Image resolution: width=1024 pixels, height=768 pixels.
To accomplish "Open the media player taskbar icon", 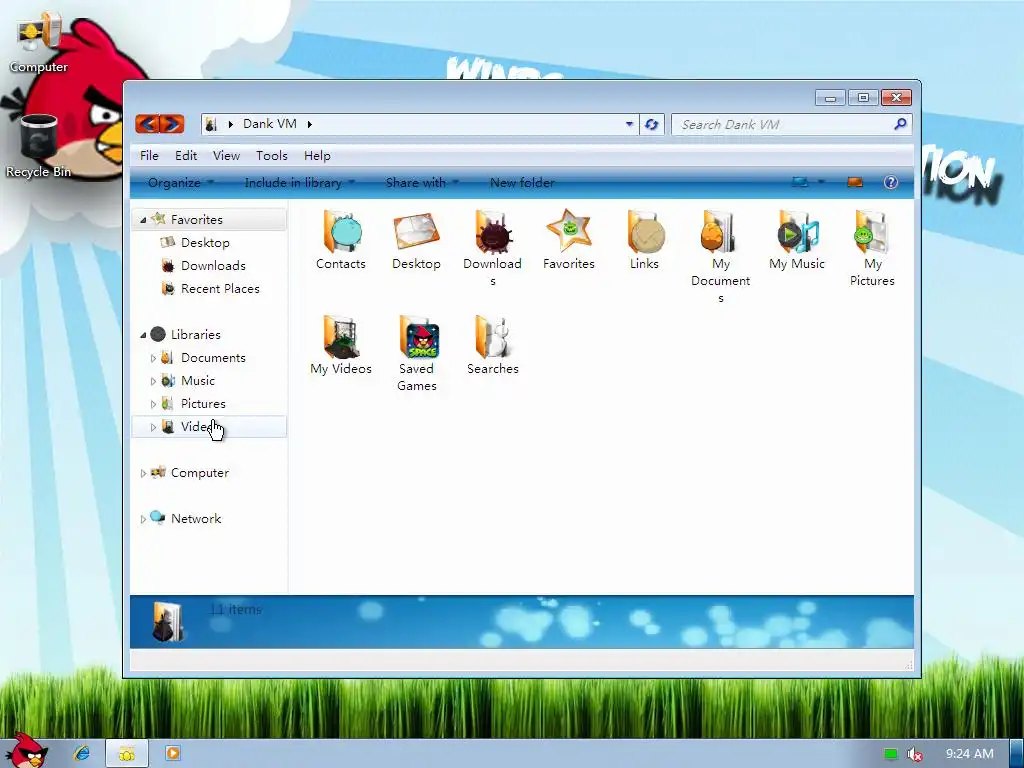I will (x=172, y=753).
